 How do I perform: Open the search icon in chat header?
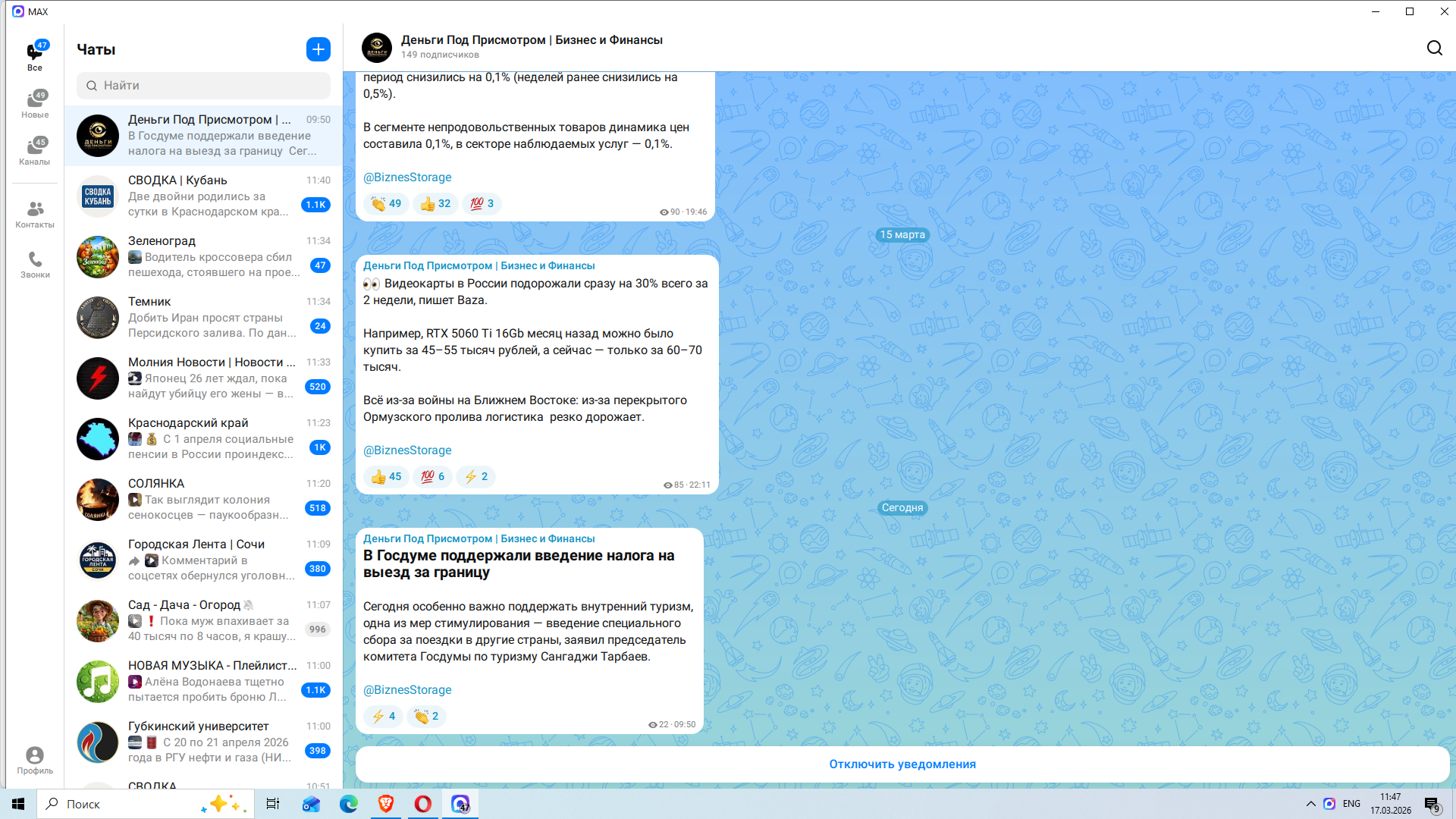tap(1434, 49)
